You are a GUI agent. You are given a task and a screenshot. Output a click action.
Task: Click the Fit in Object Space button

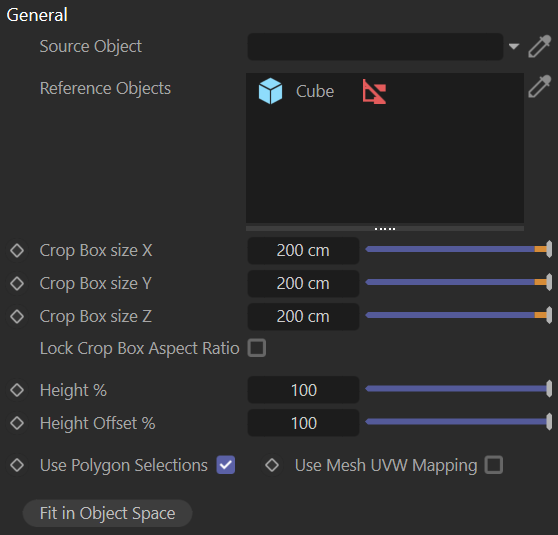tap(107, 513)
